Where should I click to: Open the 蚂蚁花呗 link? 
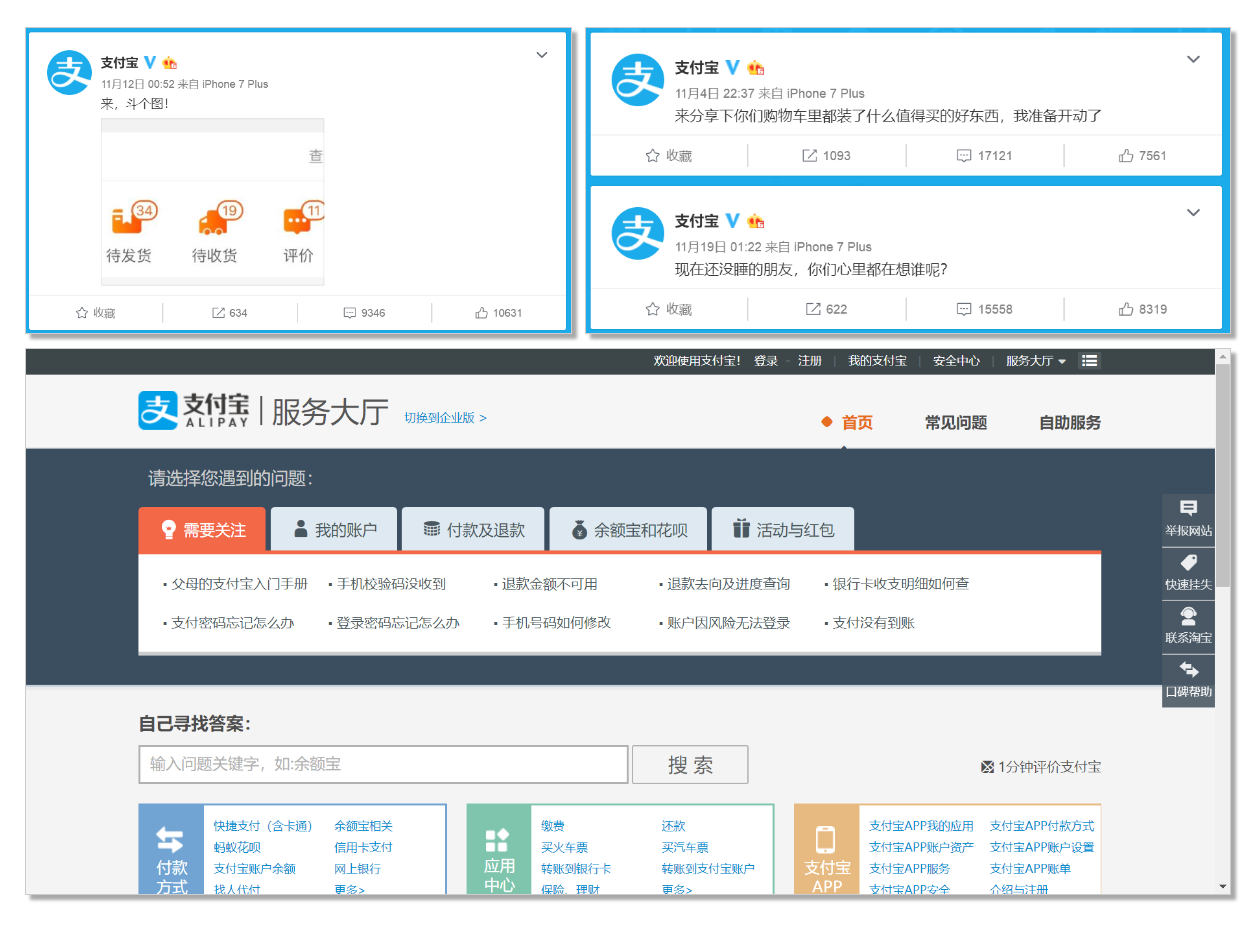pos(237,848)
